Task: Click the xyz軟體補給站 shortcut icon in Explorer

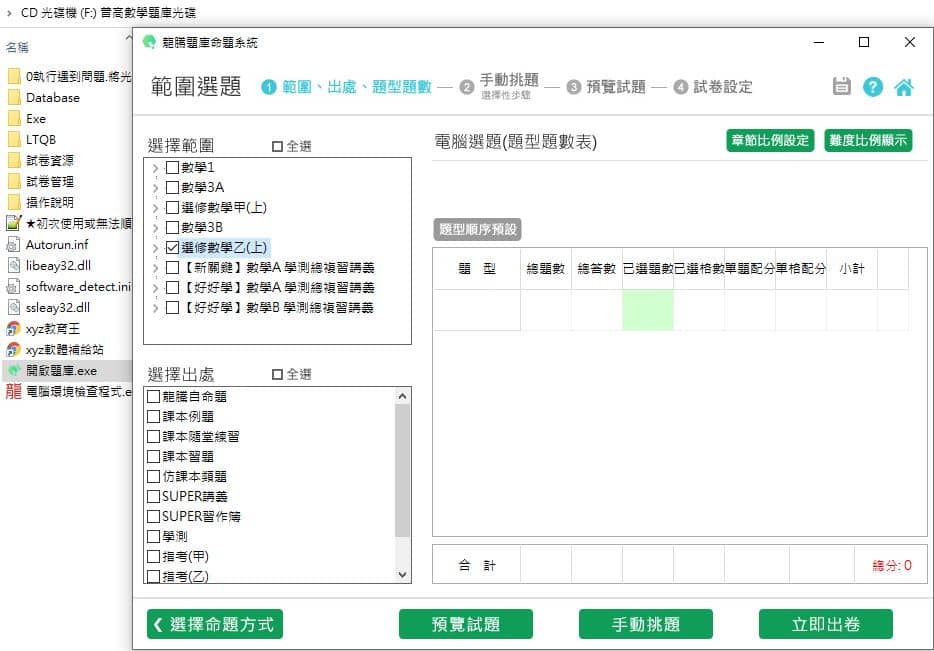Action: [x=14, y=350]
